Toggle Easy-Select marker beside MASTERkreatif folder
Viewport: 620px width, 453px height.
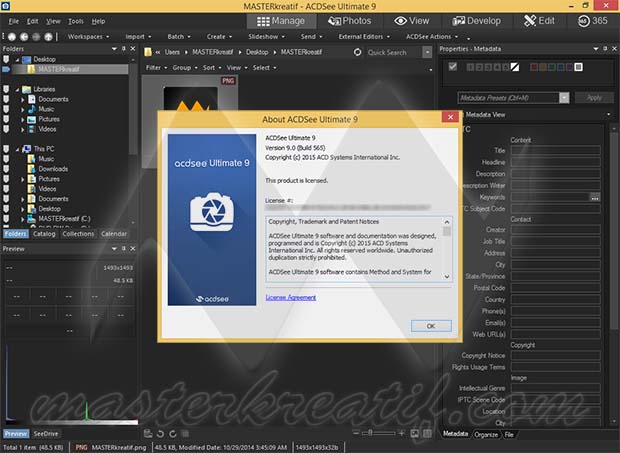(6, 69)
